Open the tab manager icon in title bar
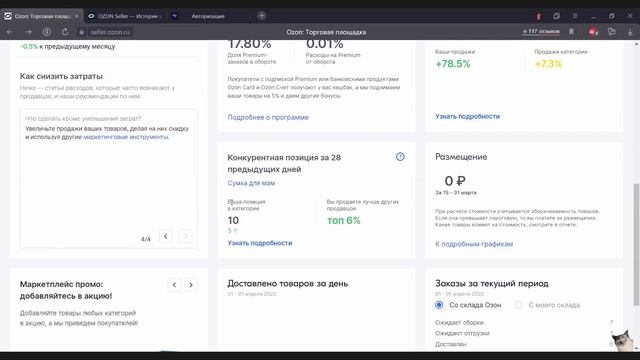The height and width of the screenshot is (360, 640). click(556, 16)
